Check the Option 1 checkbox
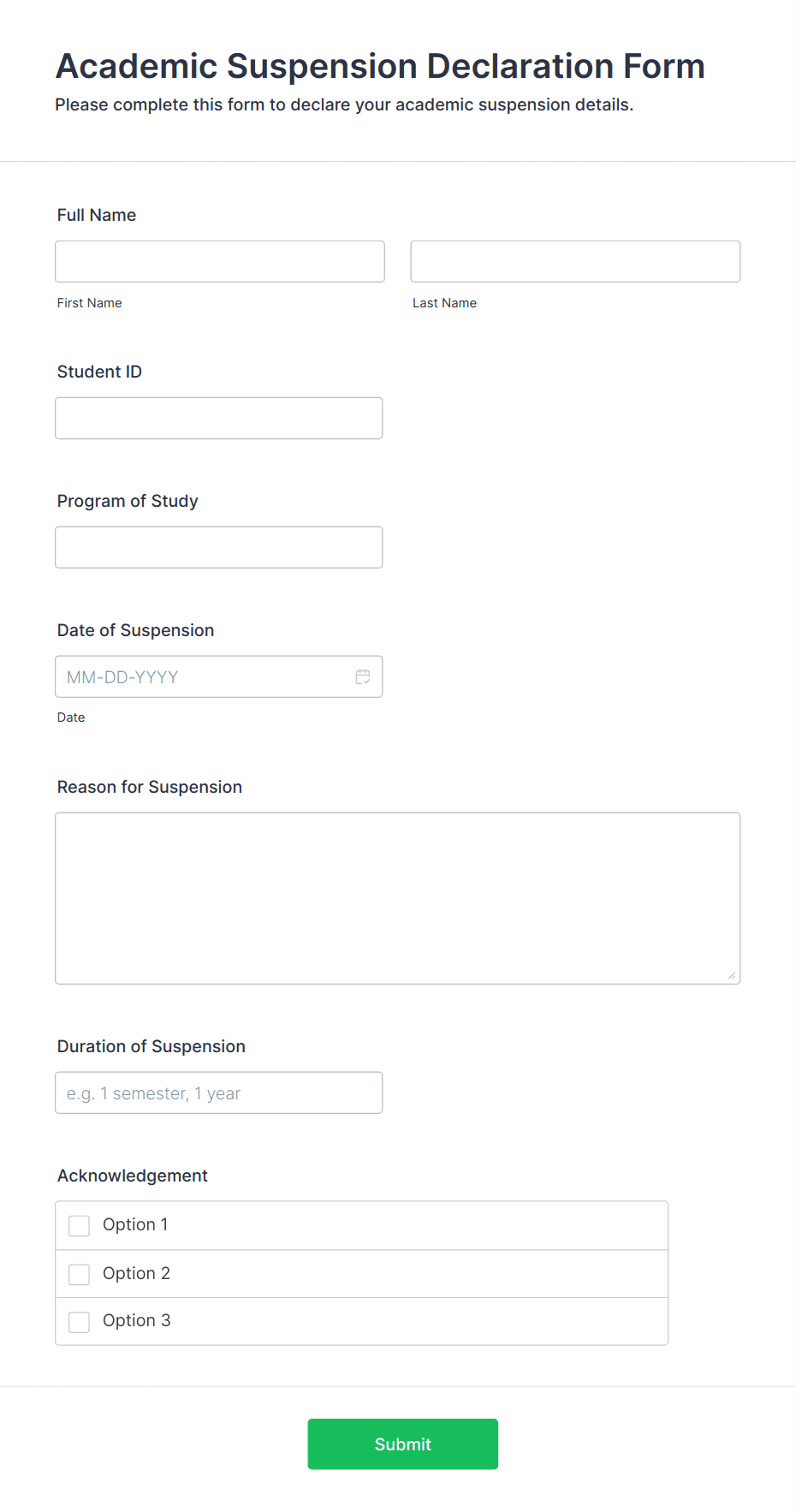Screen dimensions: 796x1512 (80, 1225)
